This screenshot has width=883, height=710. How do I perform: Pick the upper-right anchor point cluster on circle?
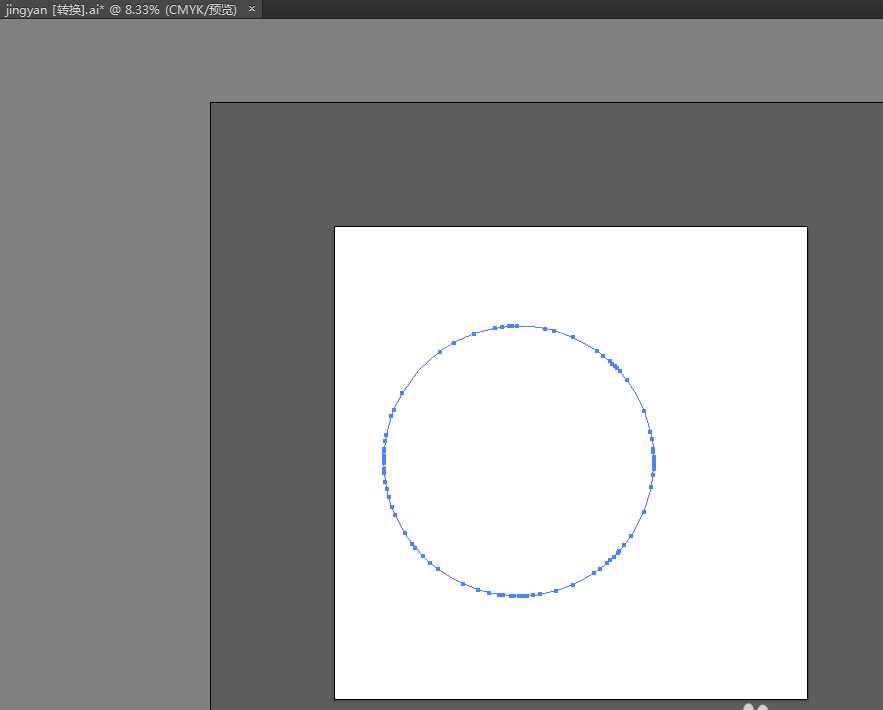point(614,365)
